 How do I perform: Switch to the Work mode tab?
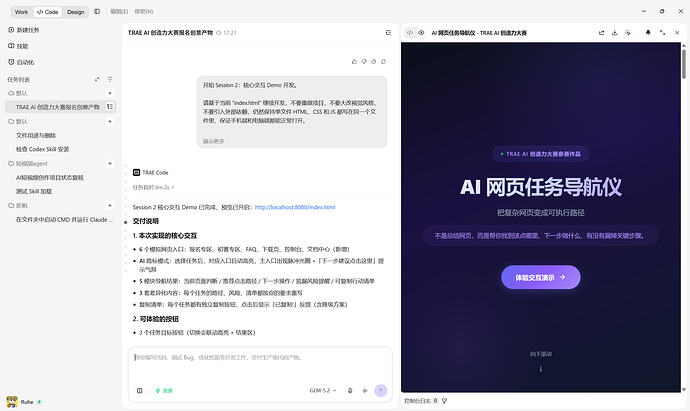(21, 12)
